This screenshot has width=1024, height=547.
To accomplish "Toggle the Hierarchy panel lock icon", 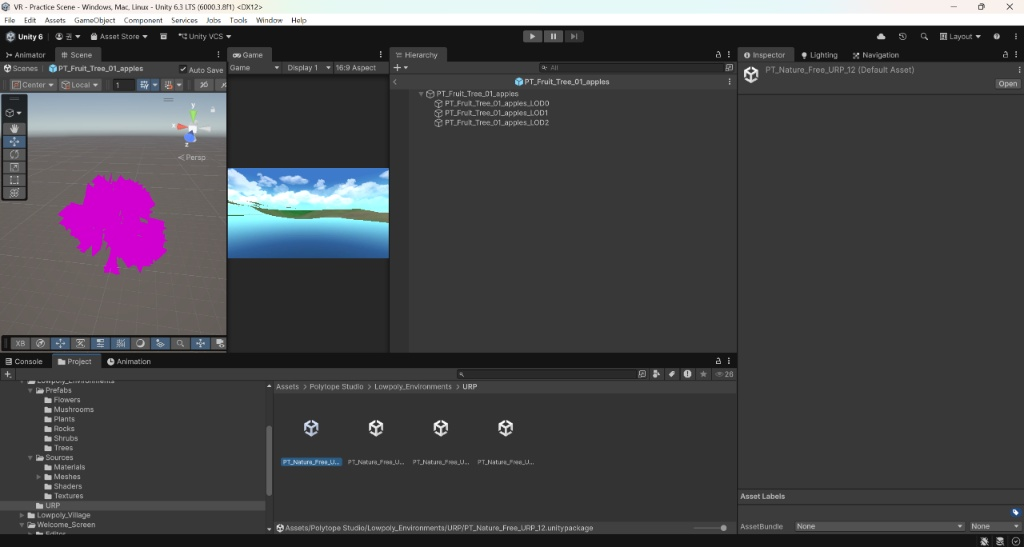I will coord(717,55).
